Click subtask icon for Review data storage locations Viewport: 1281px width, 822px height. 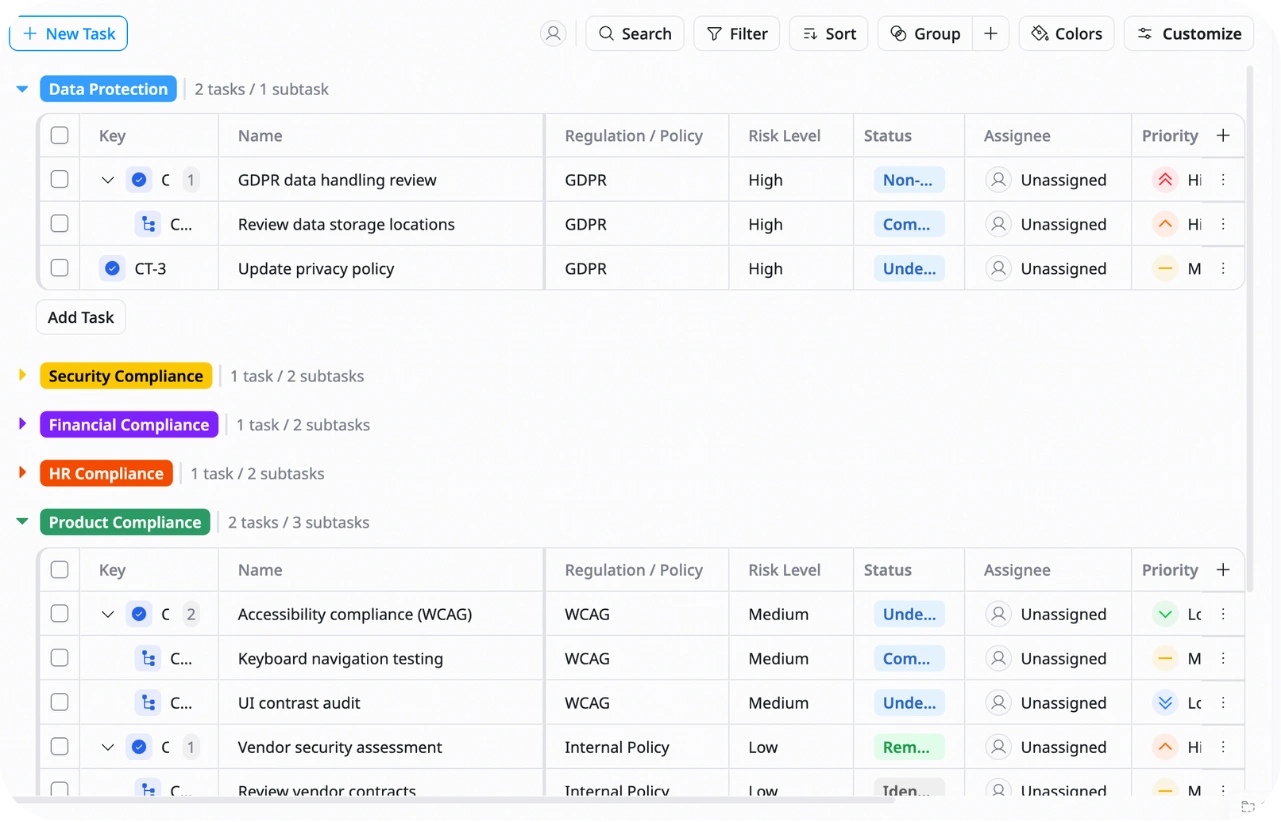click(x=148, y=224)
